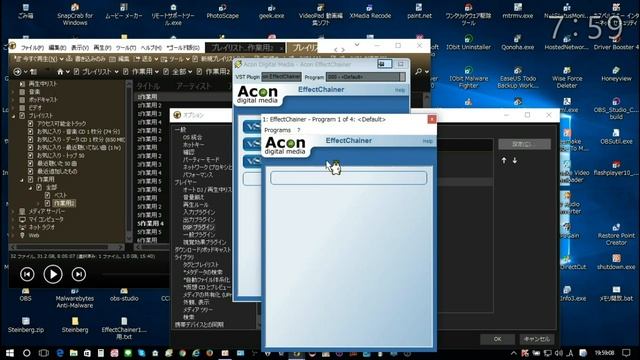The height and width of the screenshot is (360, 640).
Task: Click left title icon button of VST host
Action: point(384,64)
